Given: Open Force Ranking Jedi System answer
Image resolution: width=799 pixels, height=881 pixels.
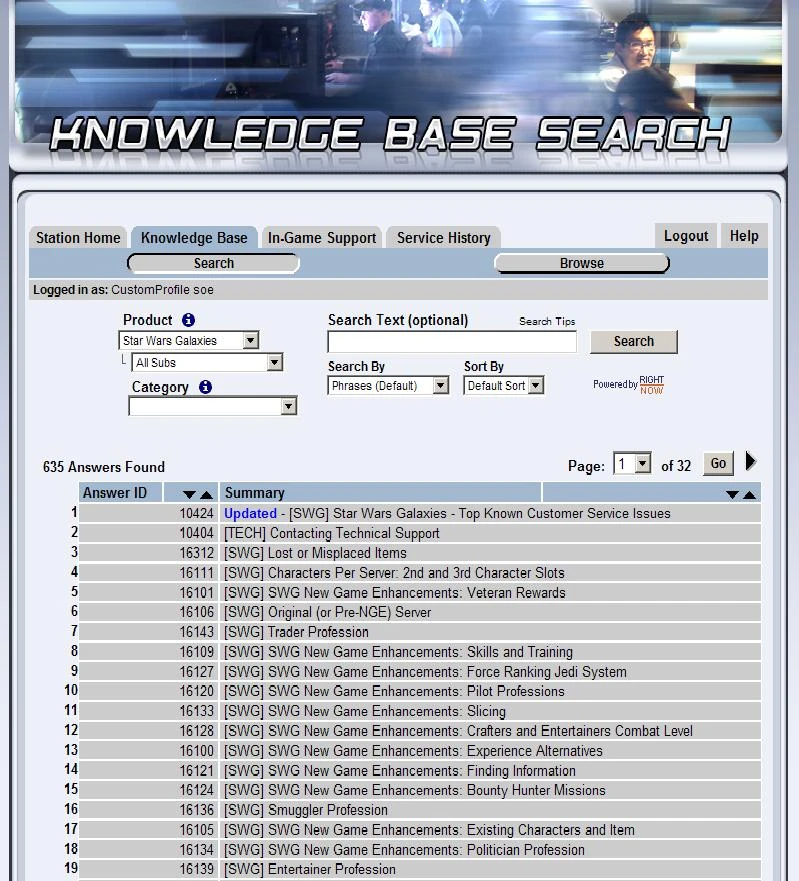Looking at the screenshot, I should (425, 672).
